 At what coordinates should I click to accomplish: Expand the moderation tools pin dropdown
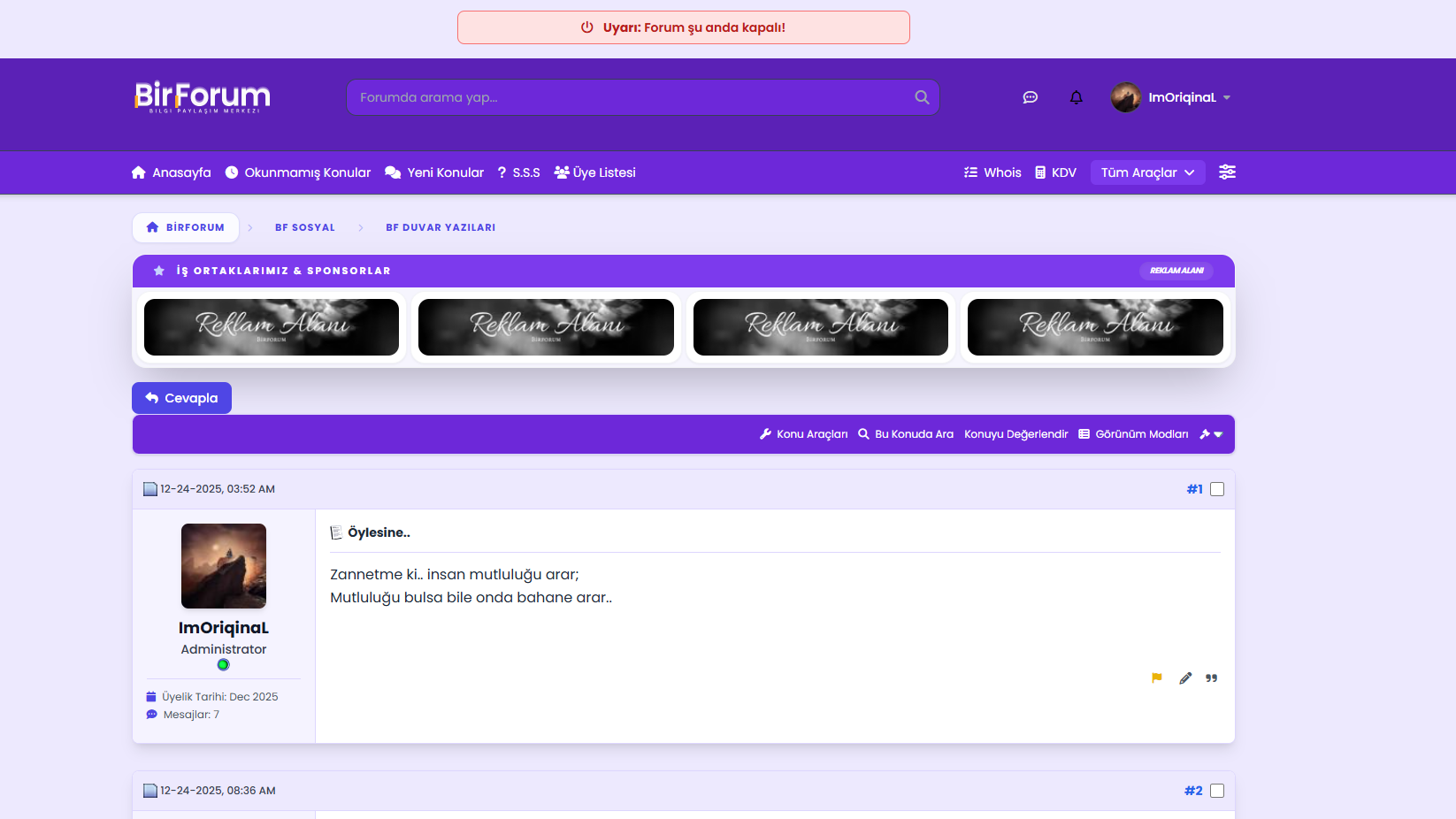(x=1211, y=434)
